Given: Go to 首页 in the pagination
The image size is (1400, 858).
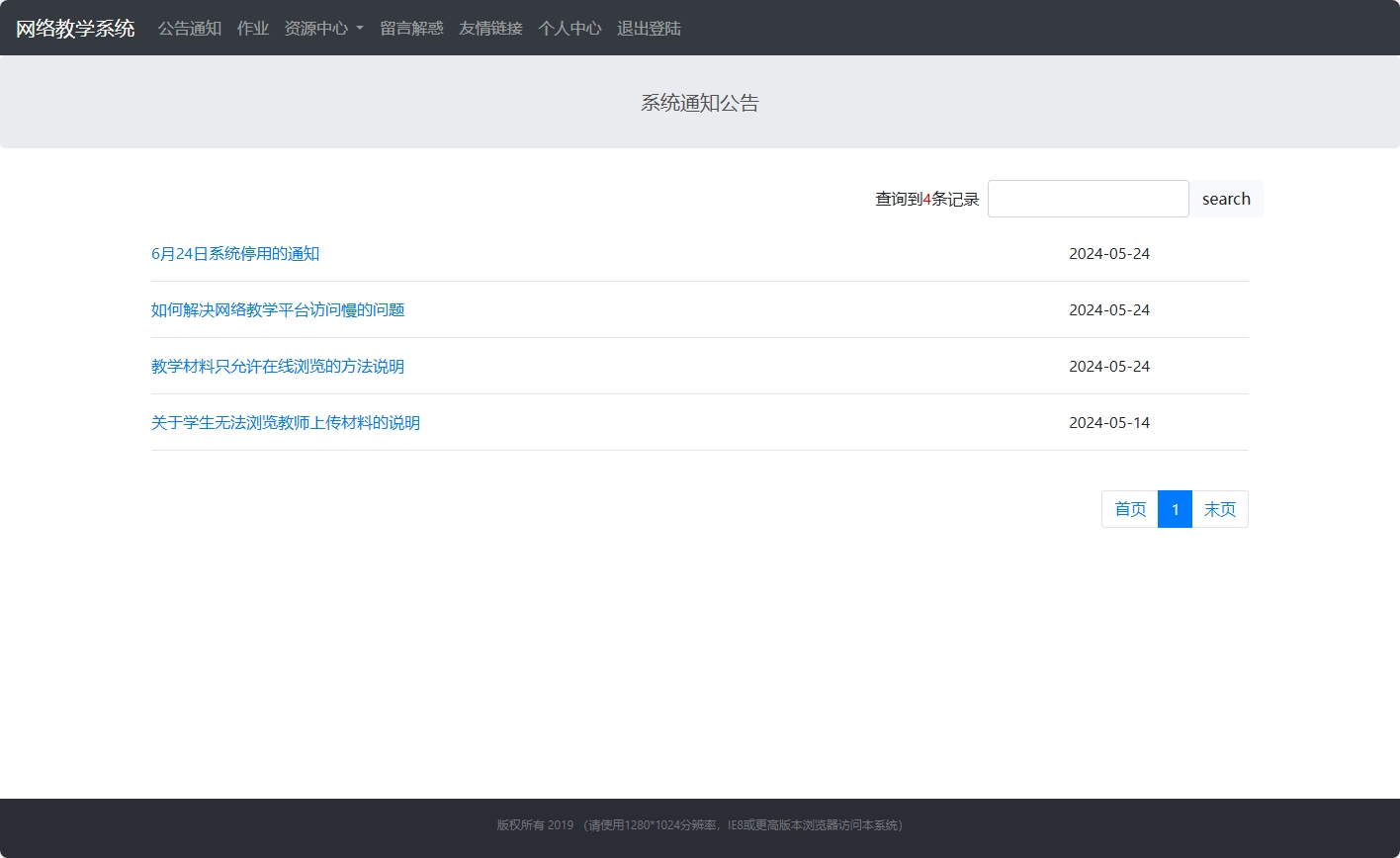Looking at the screenshot, I should click(1129, 509).
